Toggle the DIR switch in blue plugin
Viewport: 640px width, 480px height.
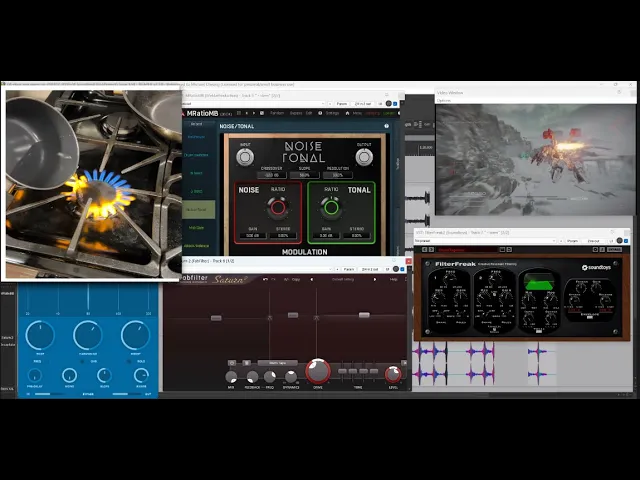(x=82, y=362)
